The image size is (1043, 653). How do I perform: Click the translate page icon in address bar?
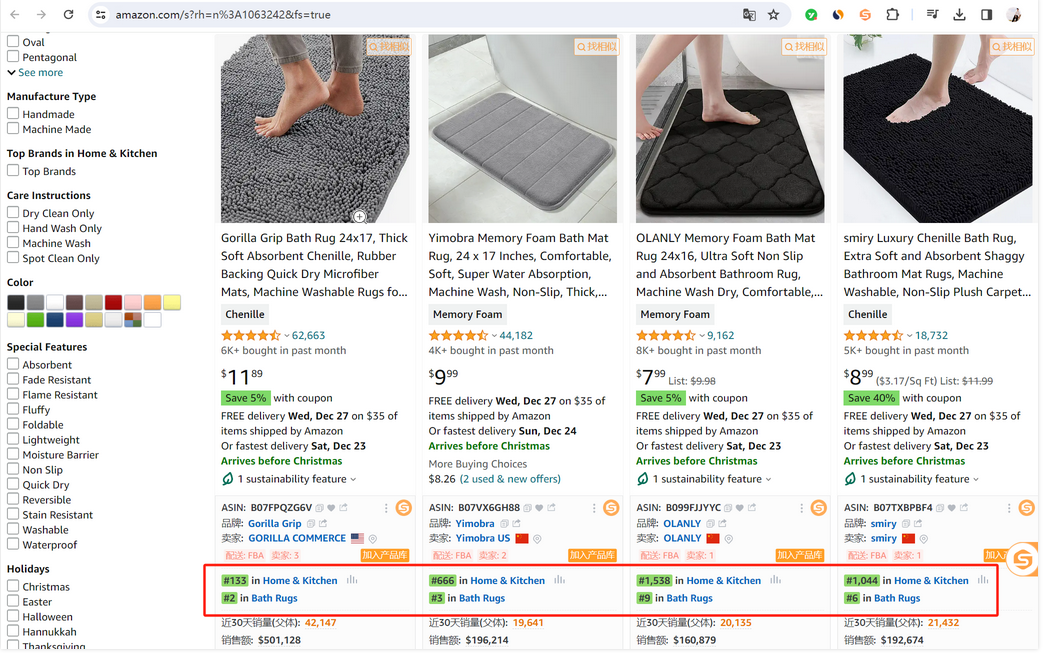pyautogui.click(x=749, y=15)
